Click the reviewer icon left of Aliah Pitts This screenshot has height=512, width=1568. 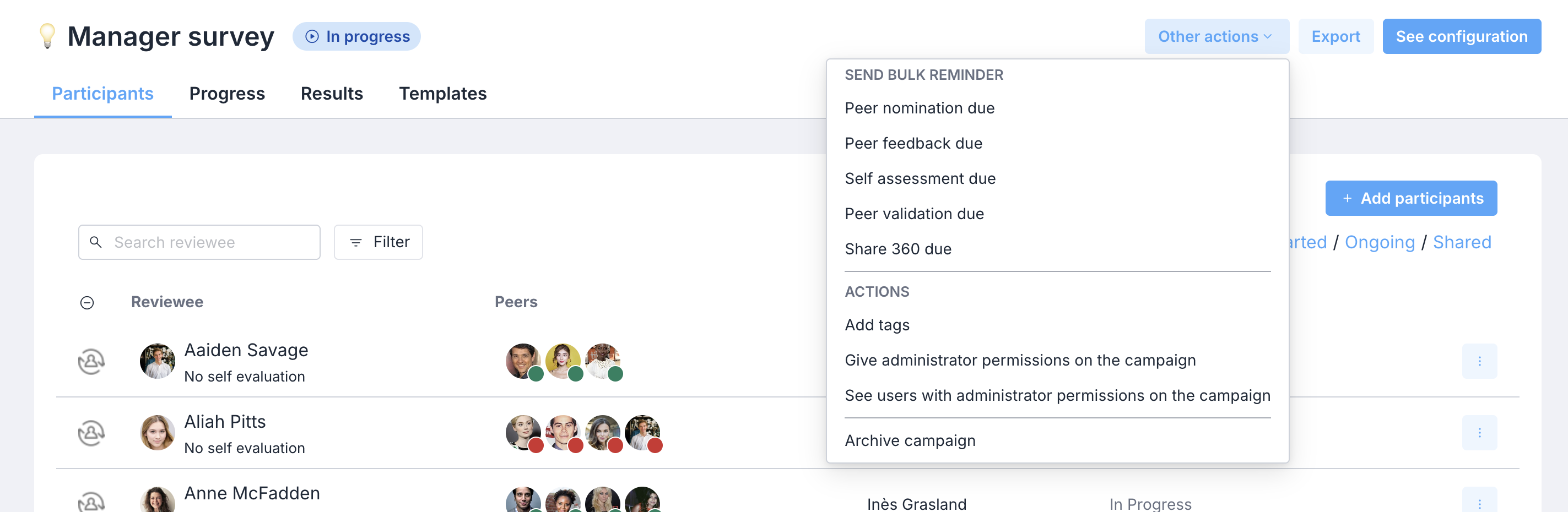[x=91, y=433]
